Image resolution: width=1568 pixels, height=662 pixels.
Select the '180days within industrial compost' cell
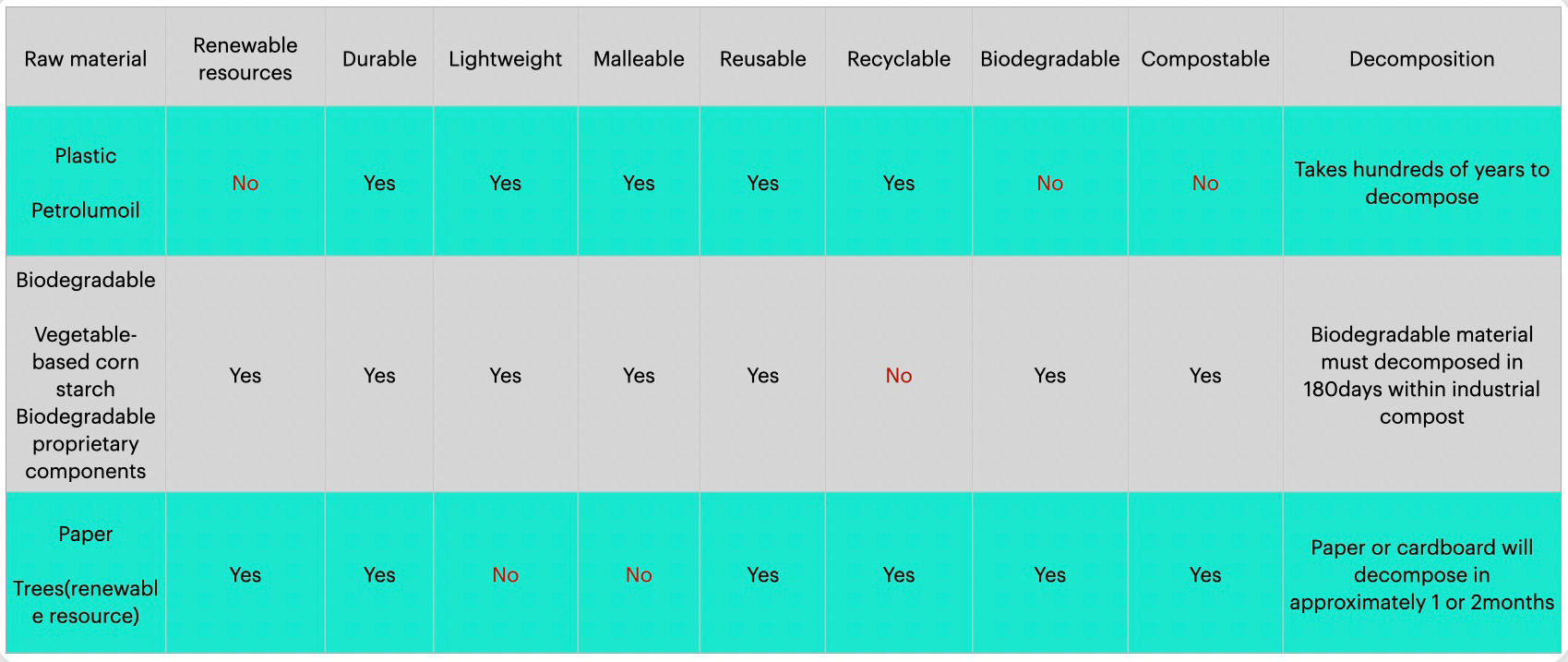(x=1422, y=374)
